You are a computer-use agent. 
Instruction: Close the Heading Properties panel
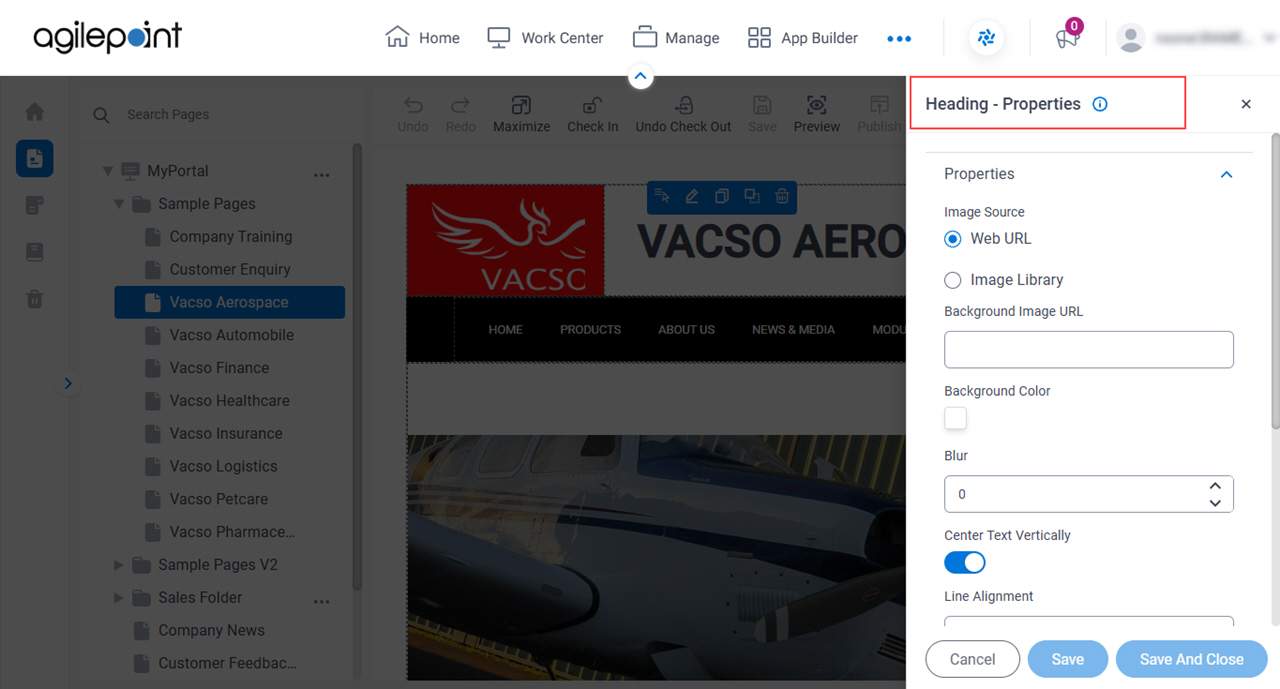click(x=1246, y=104)
